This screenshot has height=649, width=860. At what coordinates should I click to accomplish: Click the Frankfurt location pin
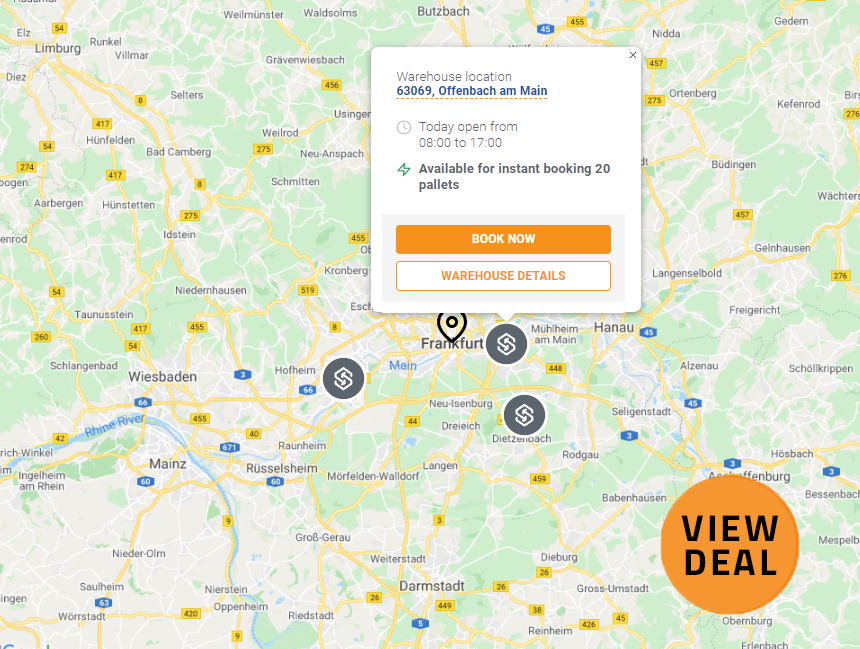[x=451, y=327]
